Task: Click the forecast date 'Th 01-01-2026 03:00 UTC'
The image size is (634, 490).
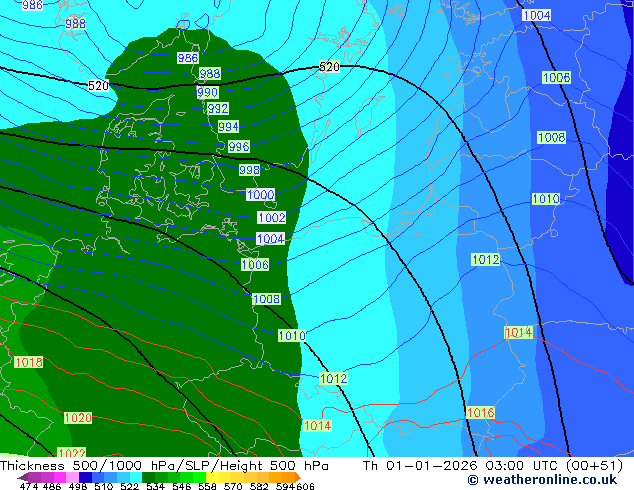Action: point(461,465)
